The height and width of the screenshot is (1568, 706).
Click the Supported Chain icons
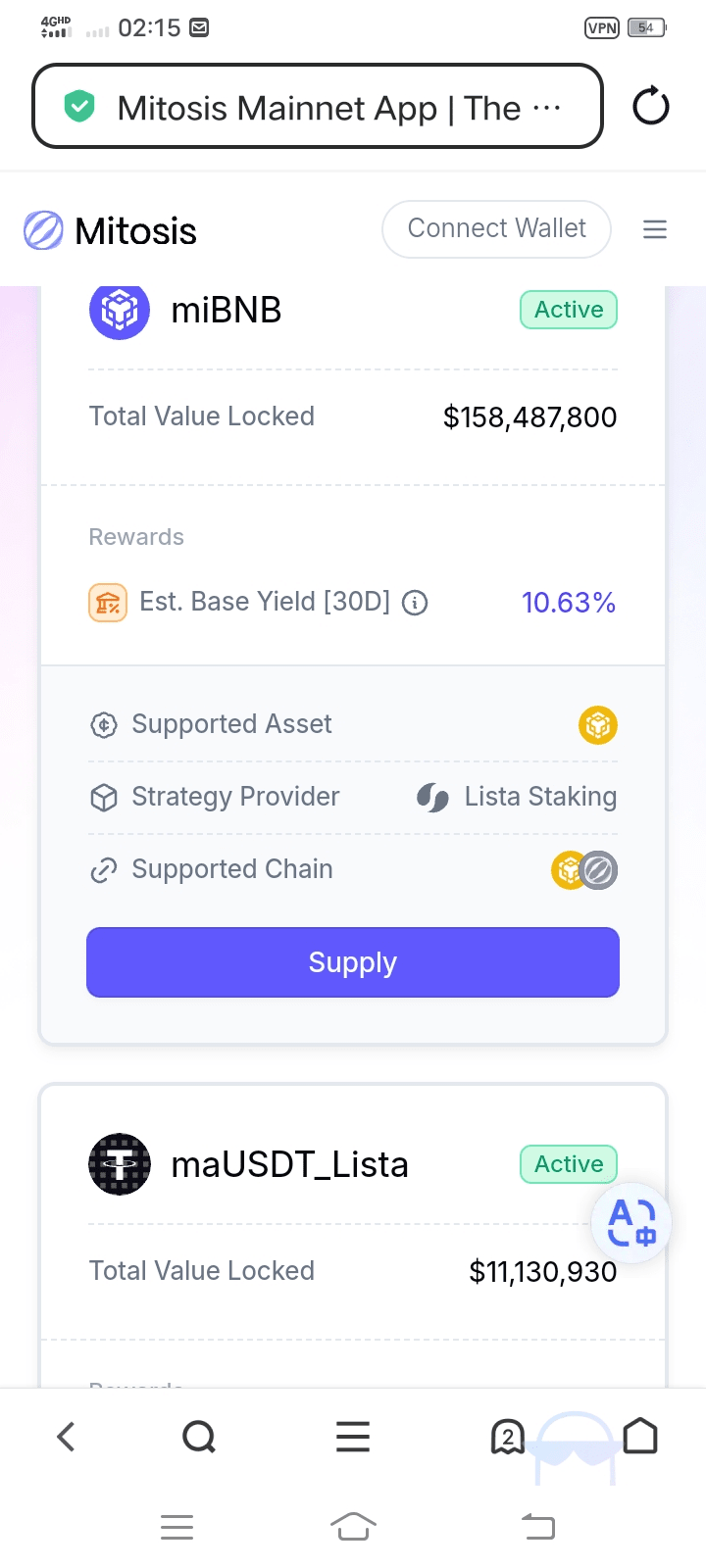point(584,870)
